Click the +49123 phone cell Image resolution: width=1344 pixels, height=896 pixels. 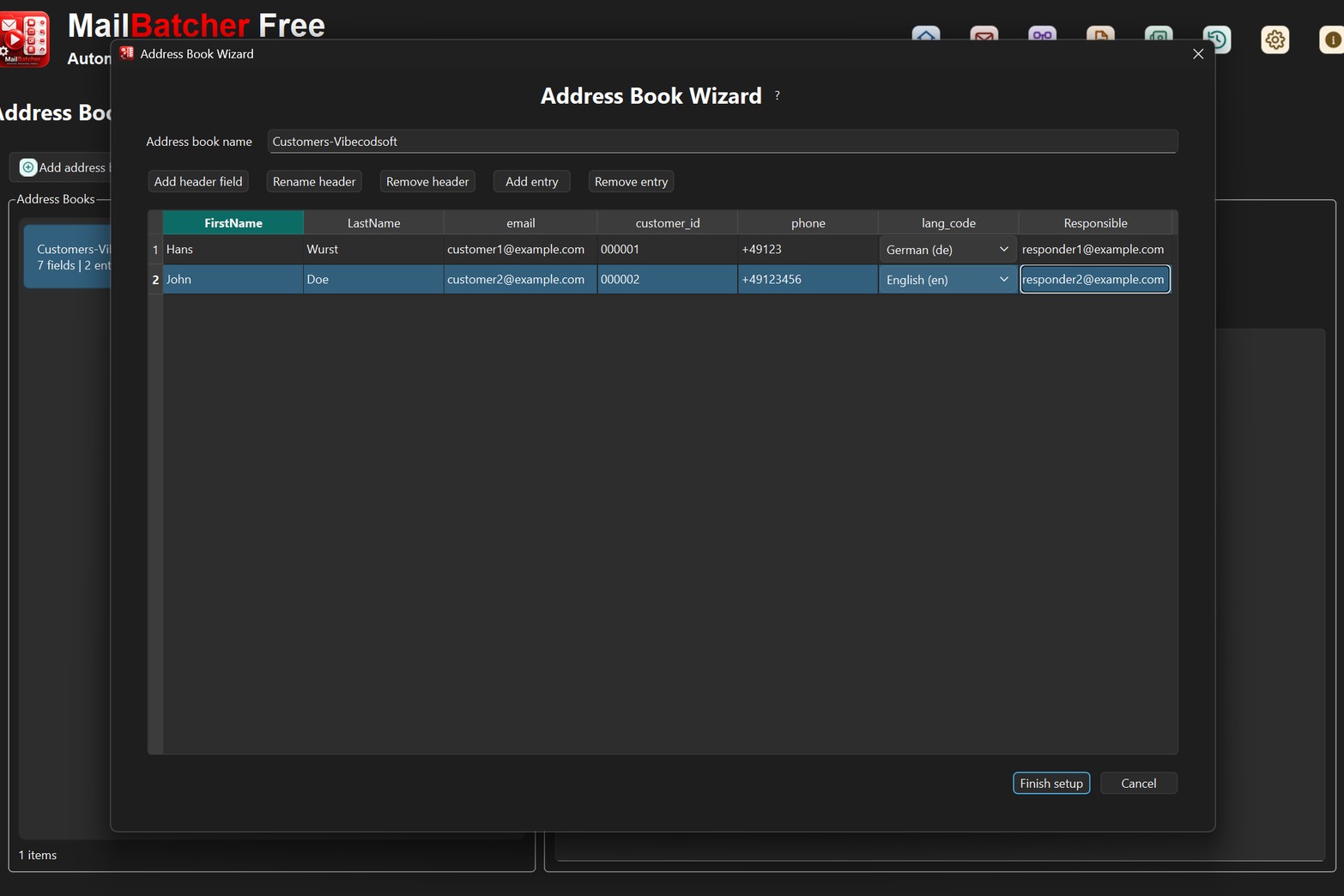click(x=808, y=250)
